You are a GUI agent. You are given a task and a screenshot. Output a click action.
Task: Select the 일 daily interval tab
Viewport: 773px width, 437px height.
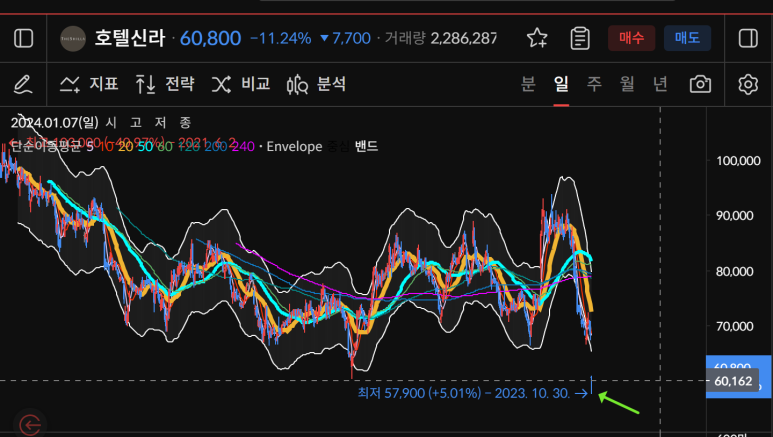[x=561, y=84]
